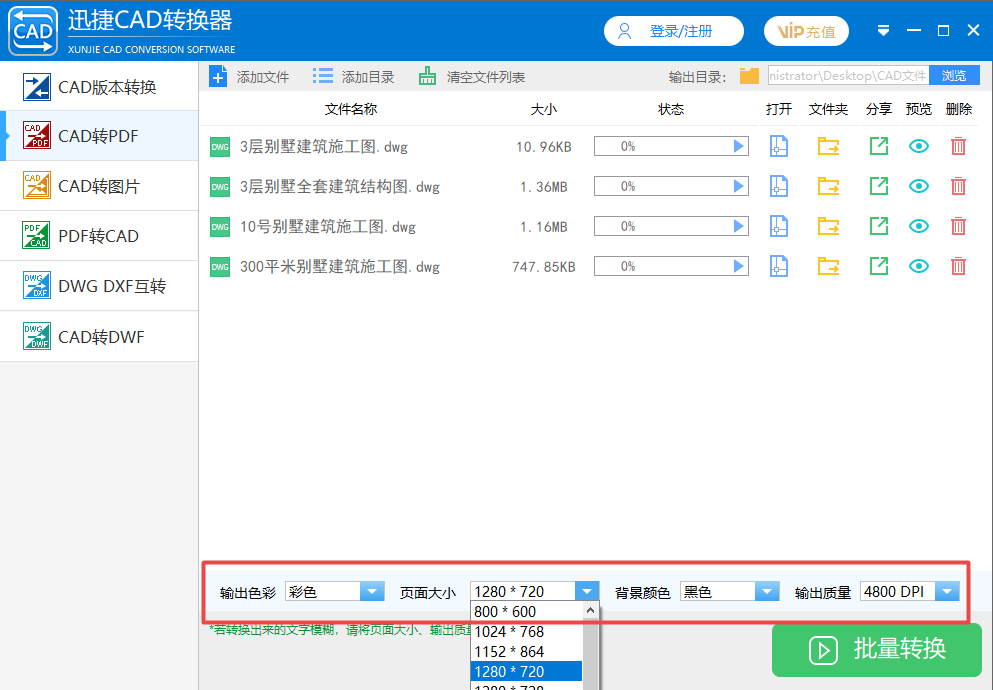Open 3层别墅建筑施工图.dwg as PDF
Image resolution: width=993 pixels, height=690 pixels.
(x=778, y=146)
